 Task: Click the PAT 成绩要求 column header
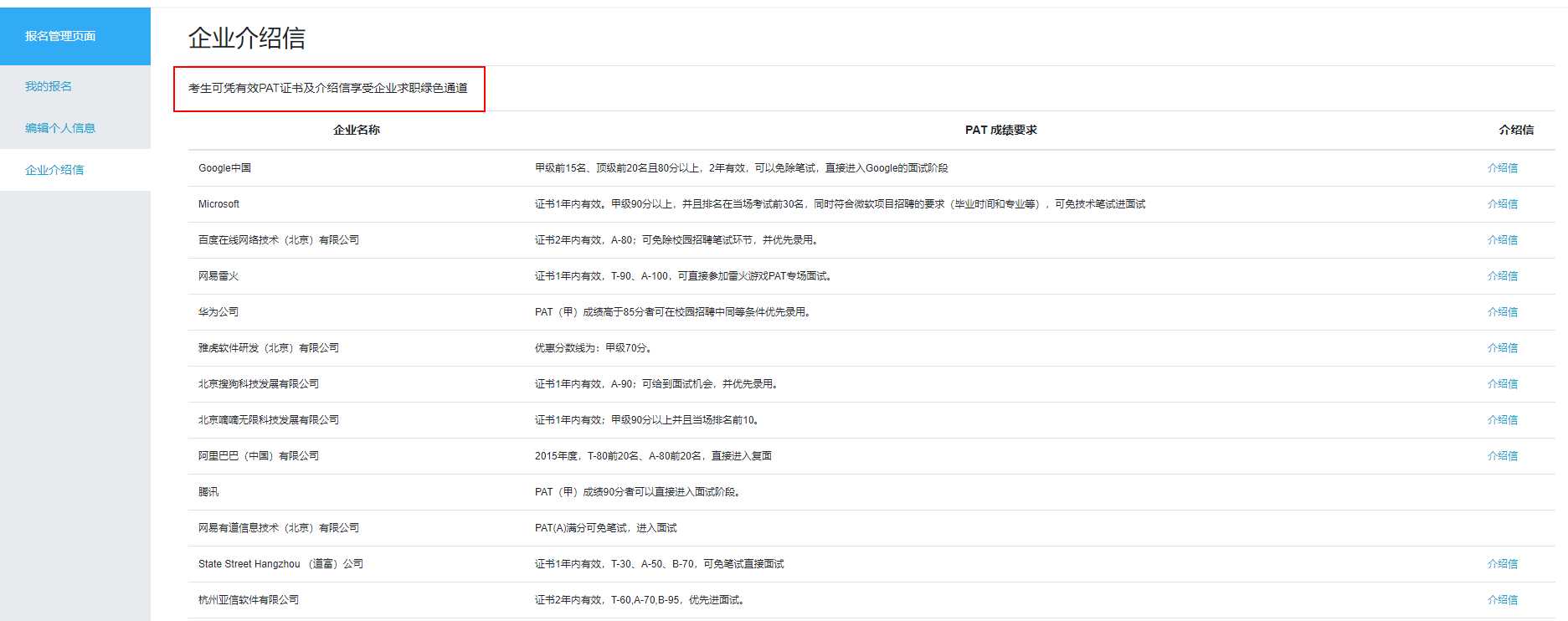1001,130
